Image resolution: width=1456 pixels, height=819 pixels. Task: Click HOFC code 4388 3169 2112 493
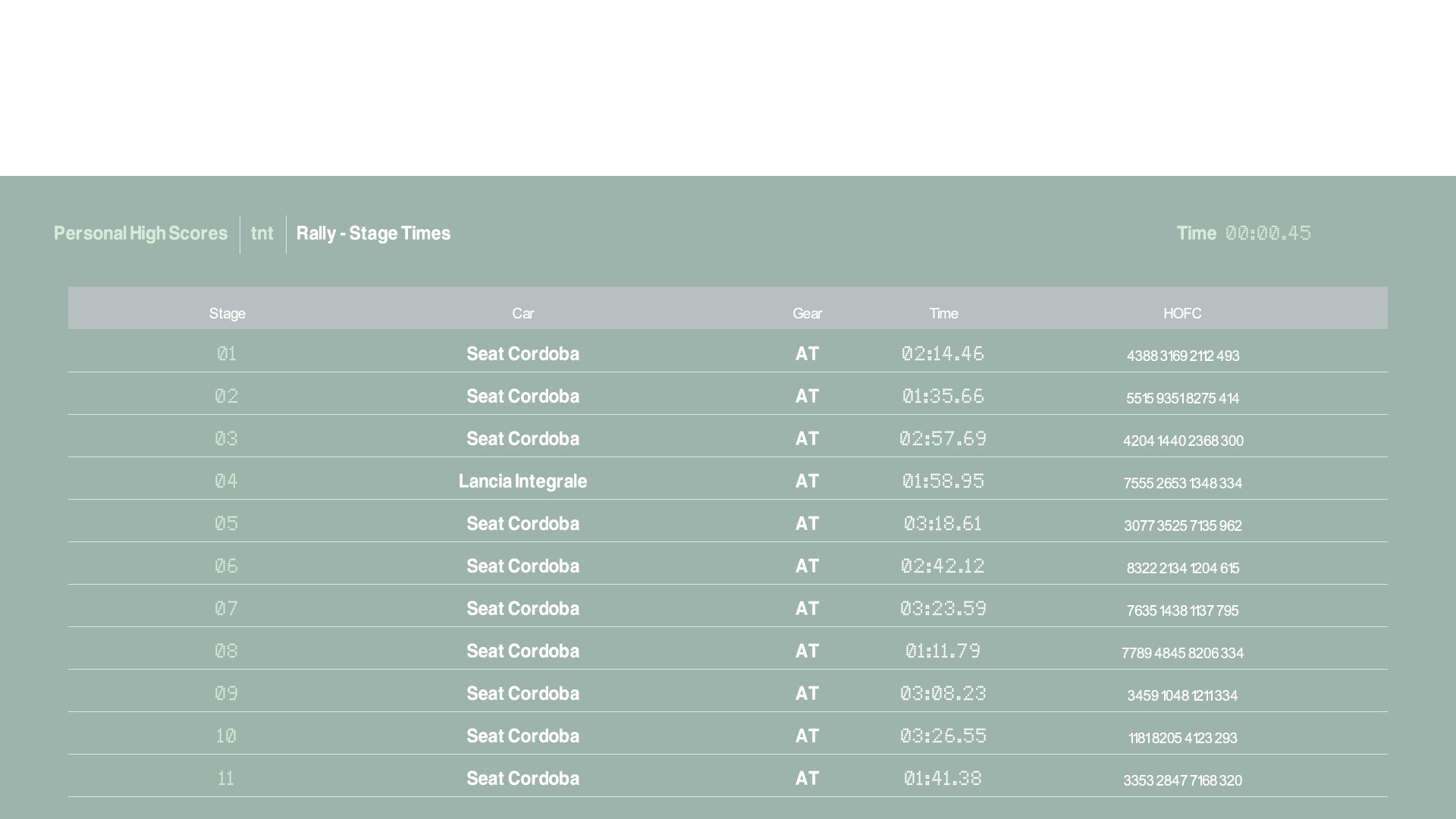[x=1182, y=356]
